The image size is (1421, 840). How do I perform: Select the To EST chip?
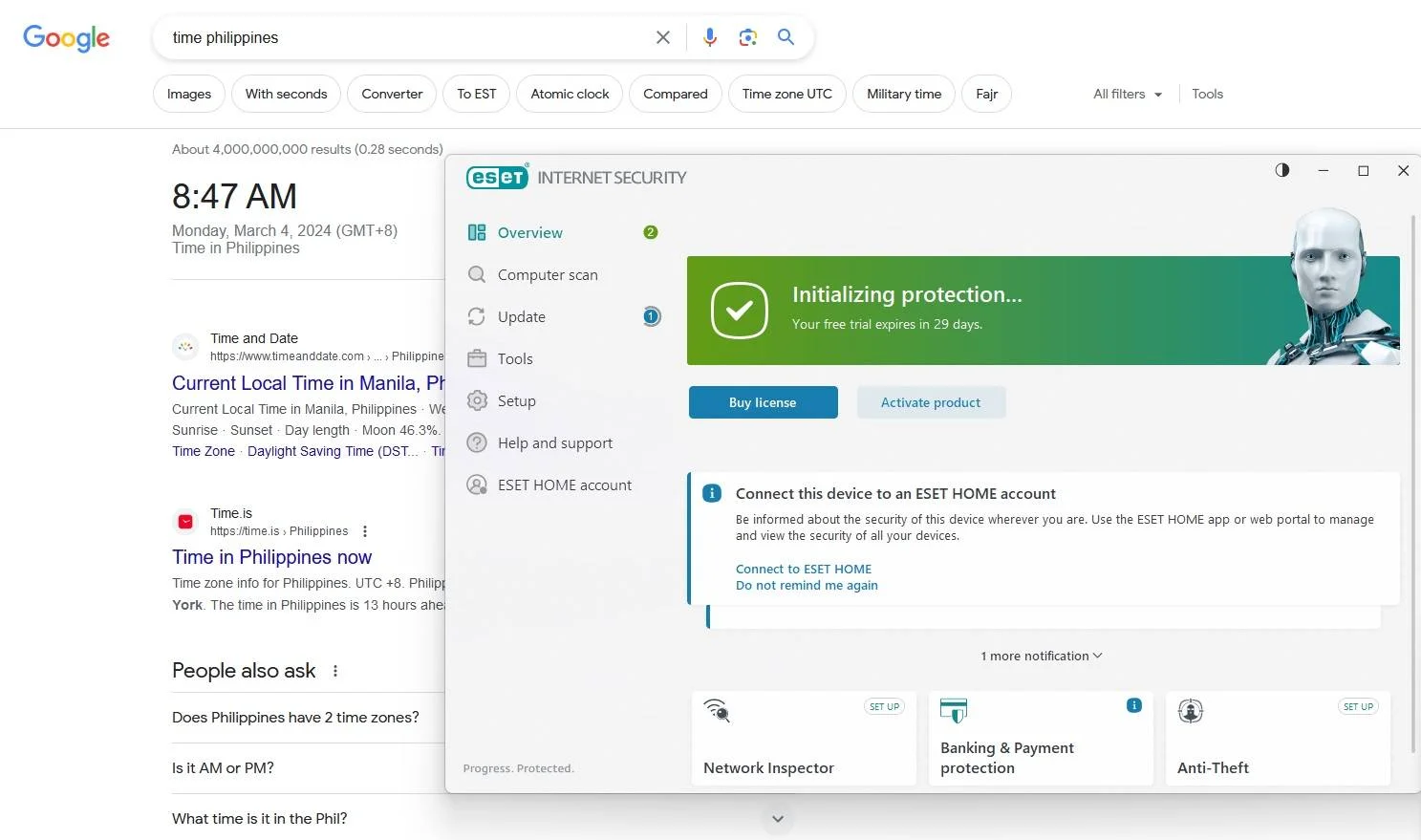[x=477, y=94]
